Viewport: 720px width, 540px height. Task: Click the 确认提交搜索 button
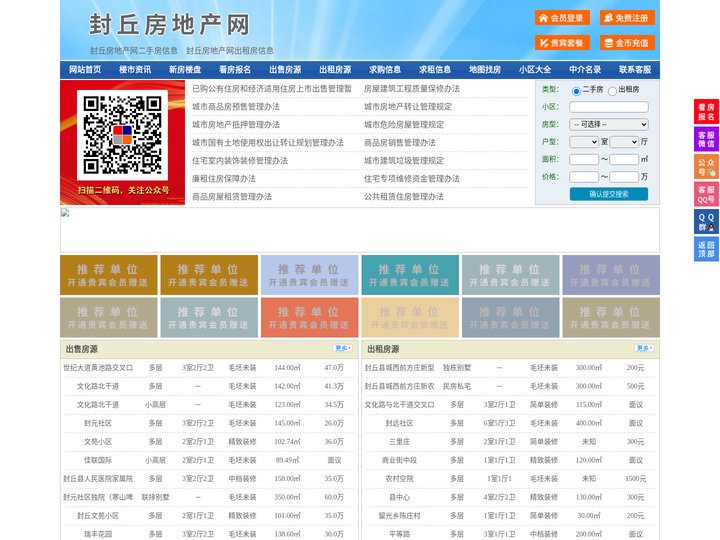coord(609,194)
